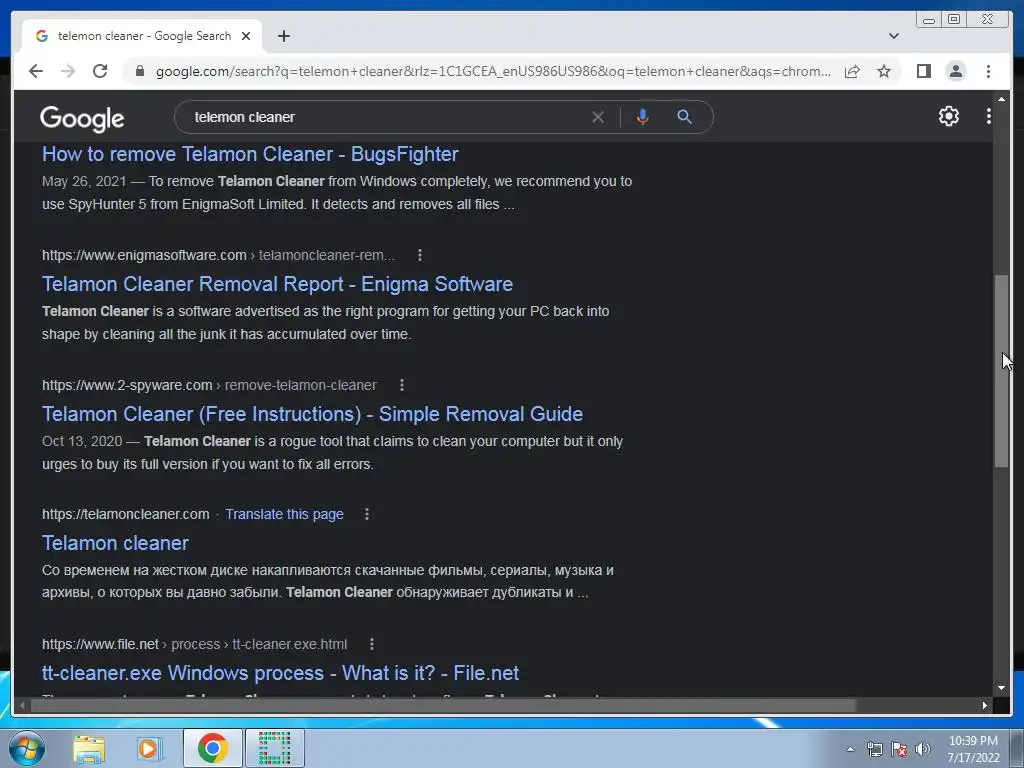Open the Windows Start menu
This screenshot has height=768, width=1024.
point(26,748)
